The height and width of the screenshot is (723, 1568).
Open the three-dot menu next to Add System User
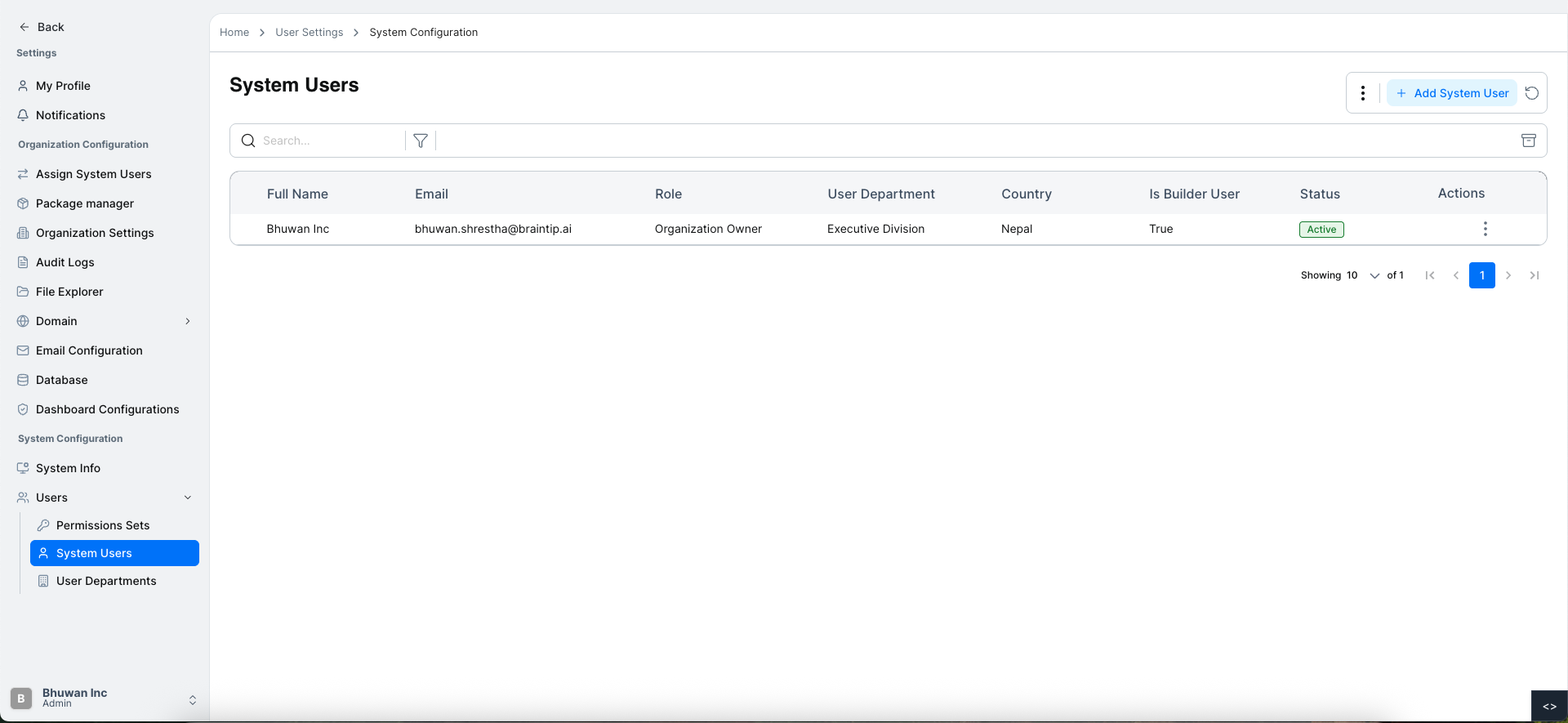[1363, 93]
